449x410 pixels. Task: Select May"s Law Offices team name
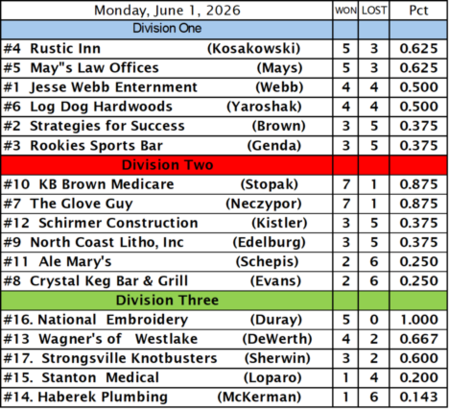click(x=94, y=68)
